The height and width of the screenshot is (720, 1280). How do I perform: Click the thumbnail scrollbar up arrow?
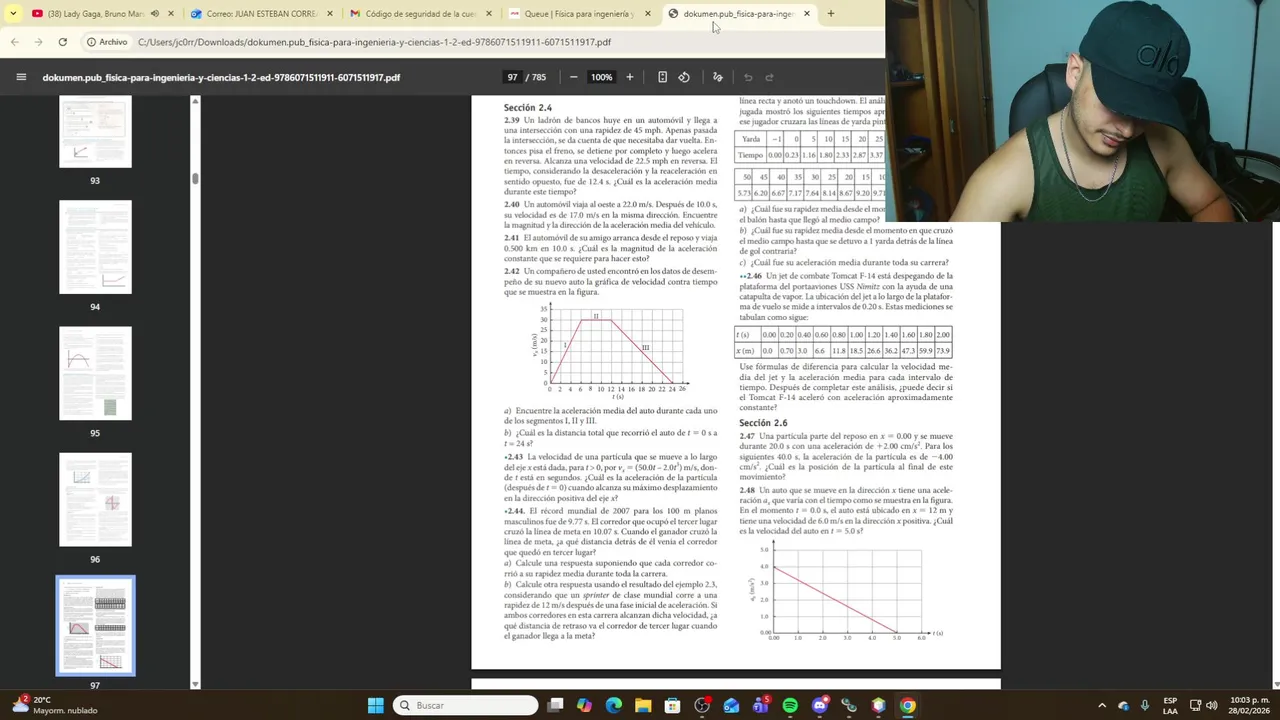pyautogui.click(x=195, y=100)
